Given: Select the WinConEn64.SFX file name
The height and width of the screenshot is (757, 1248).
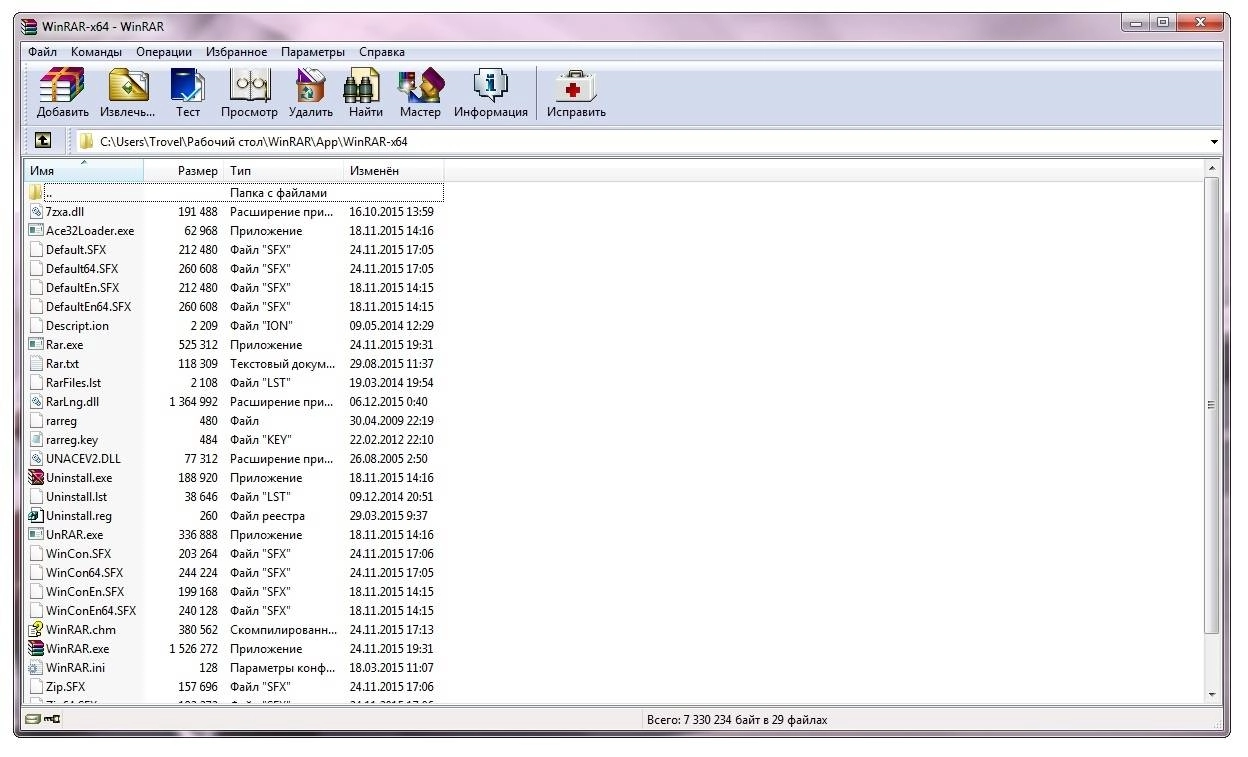Looking at the screenshot, I should click(91, 611).
